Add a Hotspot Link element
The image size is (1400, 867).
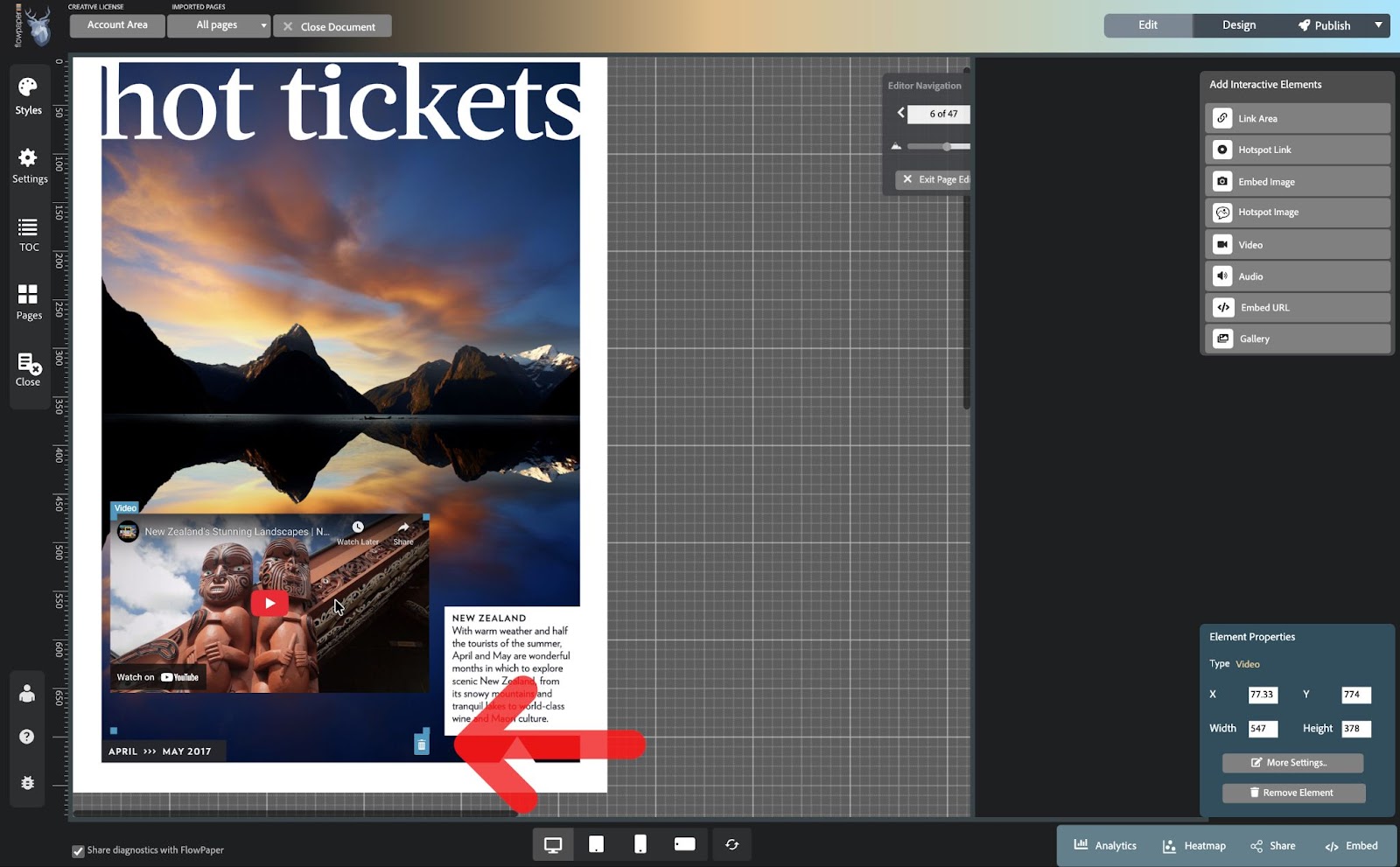1296,149
